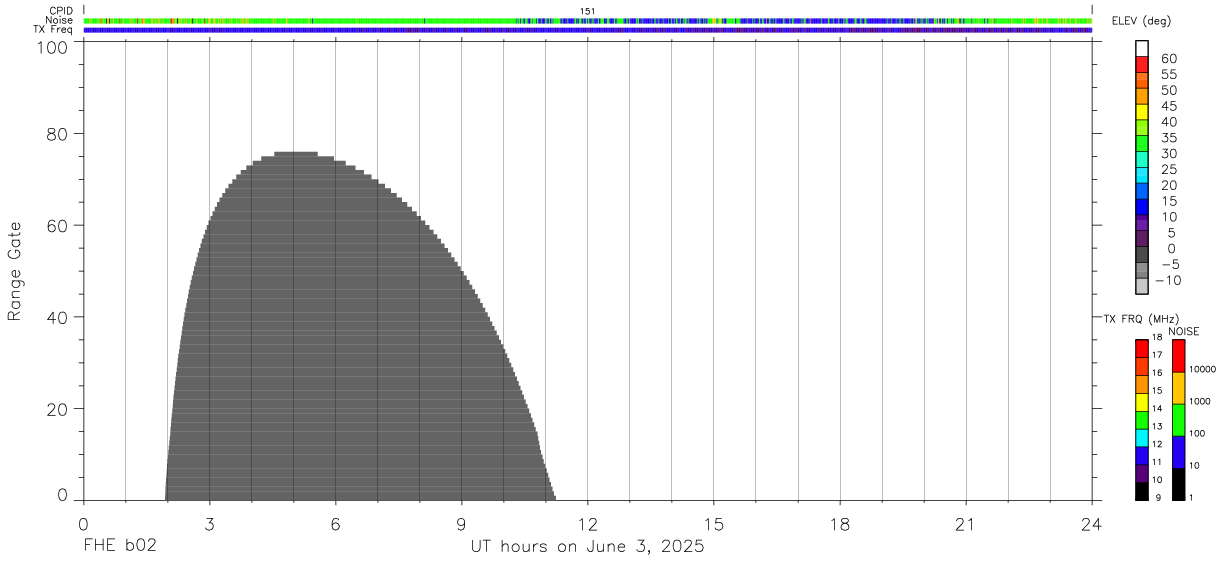Click the '-10' label on ELEV colorbar

[1168, 281]
